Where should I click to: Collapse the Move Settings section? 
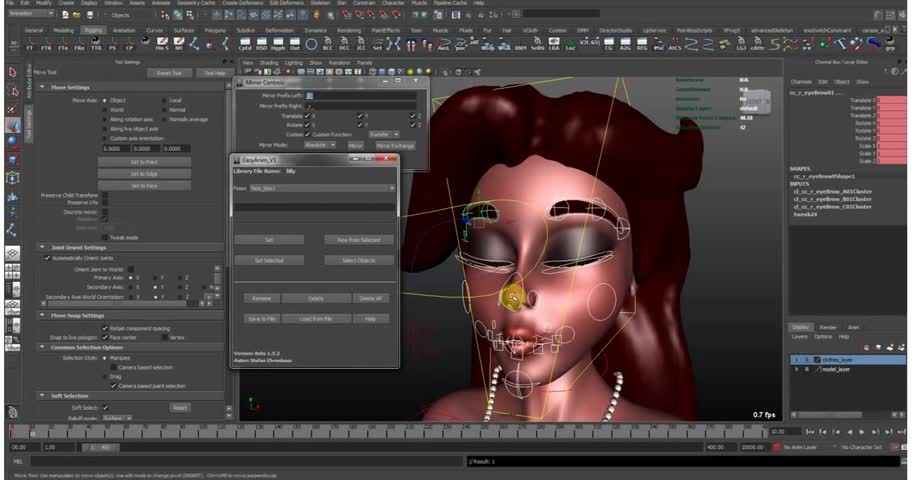pos(43,87)
